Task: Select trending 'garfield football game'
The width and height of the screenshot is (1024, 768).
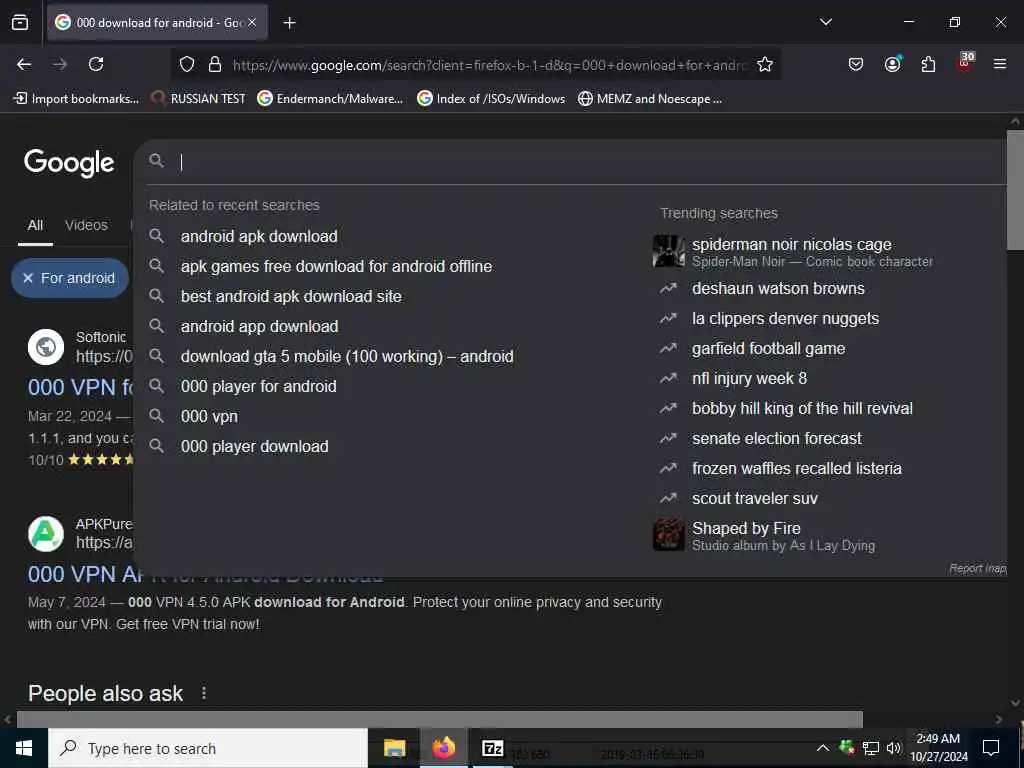Action: pos(768,349)
